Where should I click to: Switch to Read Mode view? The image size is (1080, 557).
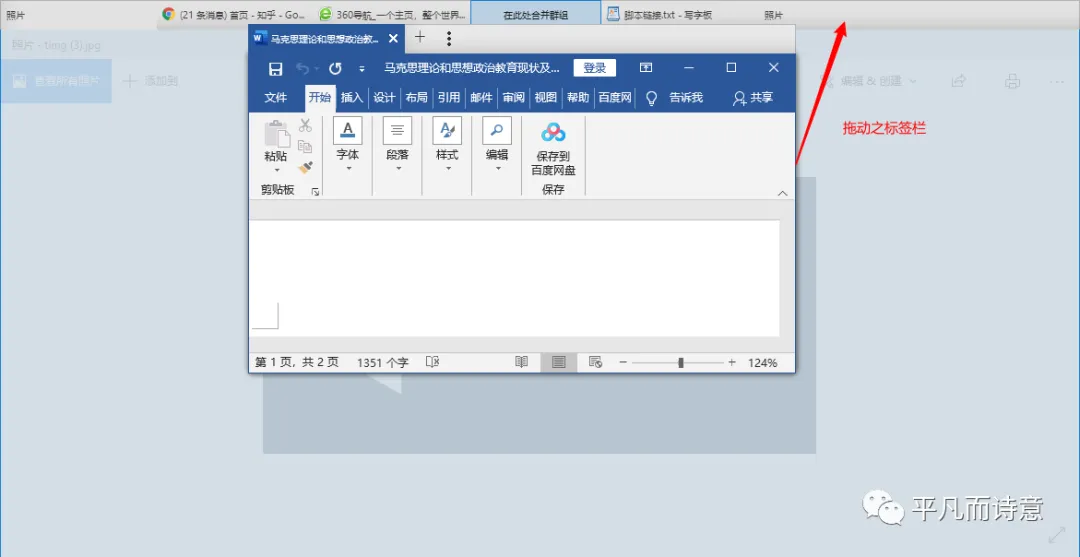point(522,362)
